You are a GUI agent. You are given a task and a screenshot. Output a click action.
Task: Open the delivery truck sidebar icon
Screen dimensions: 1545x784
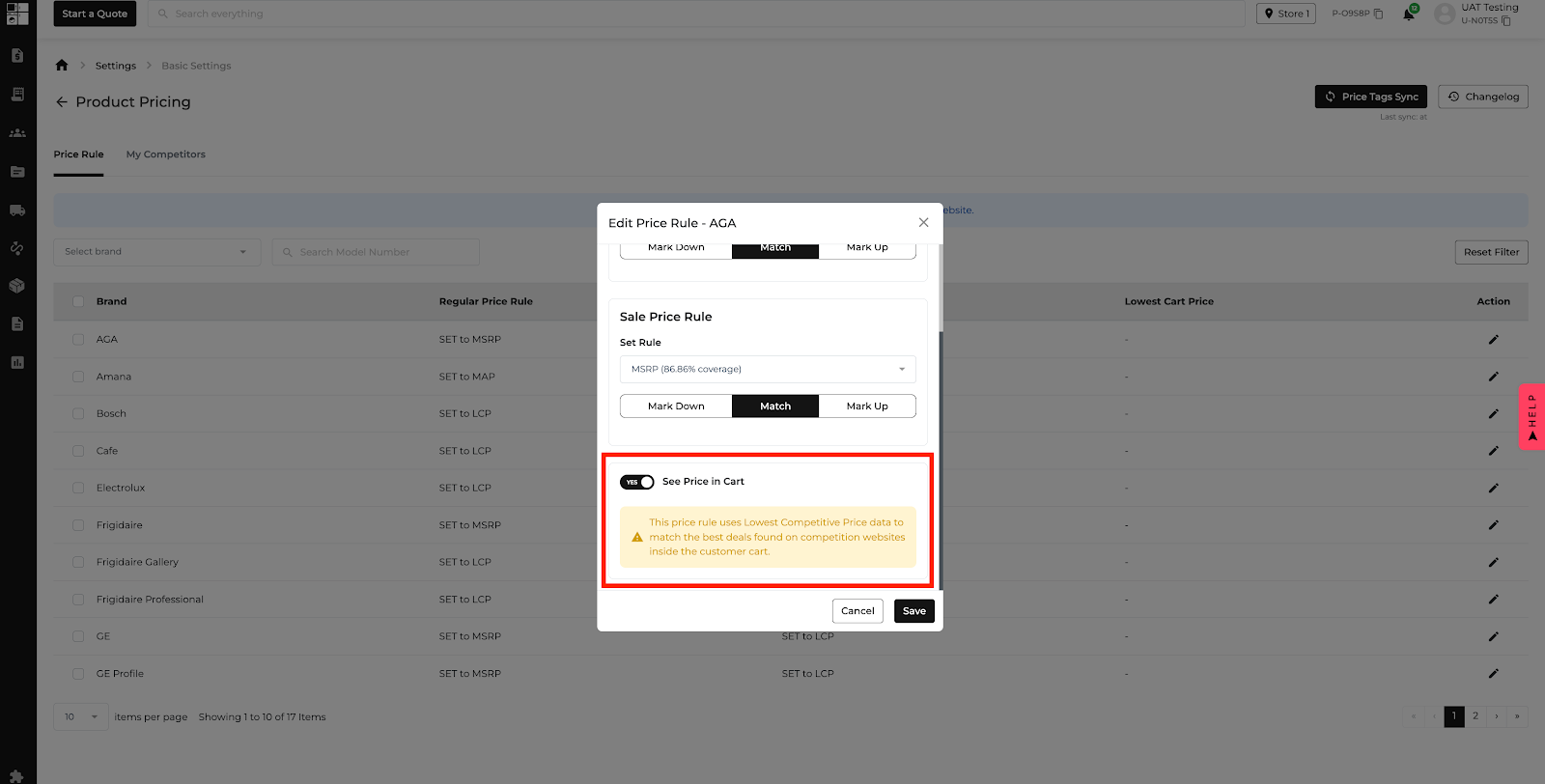click(17, 210)
